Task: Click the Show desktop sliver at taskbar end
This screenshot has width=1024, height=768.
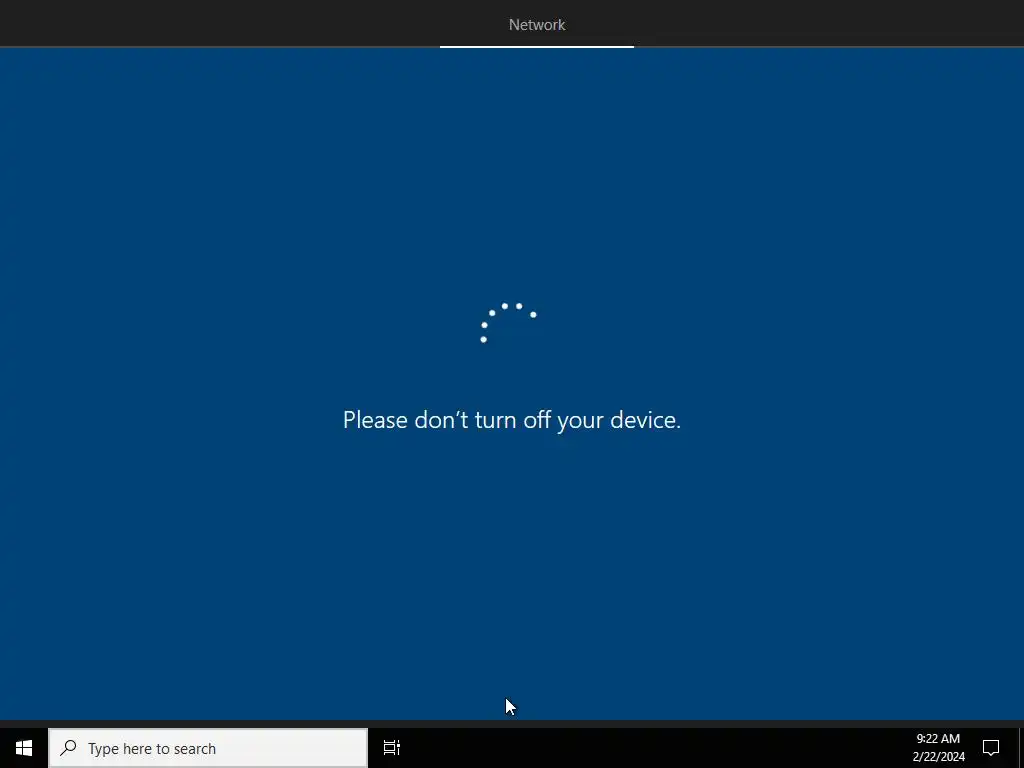Action: [1021, 748]
